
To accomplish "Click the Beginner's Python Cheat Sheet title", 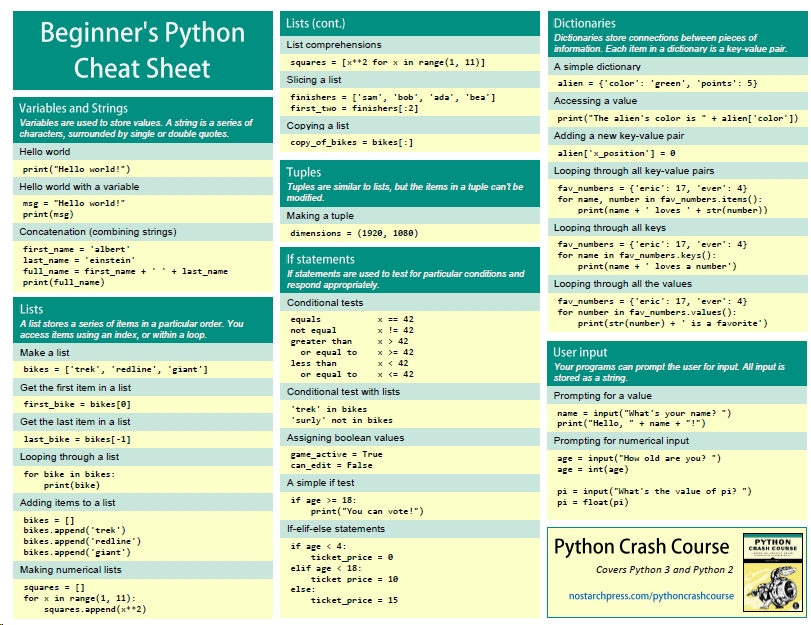I will [x=141, y=51].
